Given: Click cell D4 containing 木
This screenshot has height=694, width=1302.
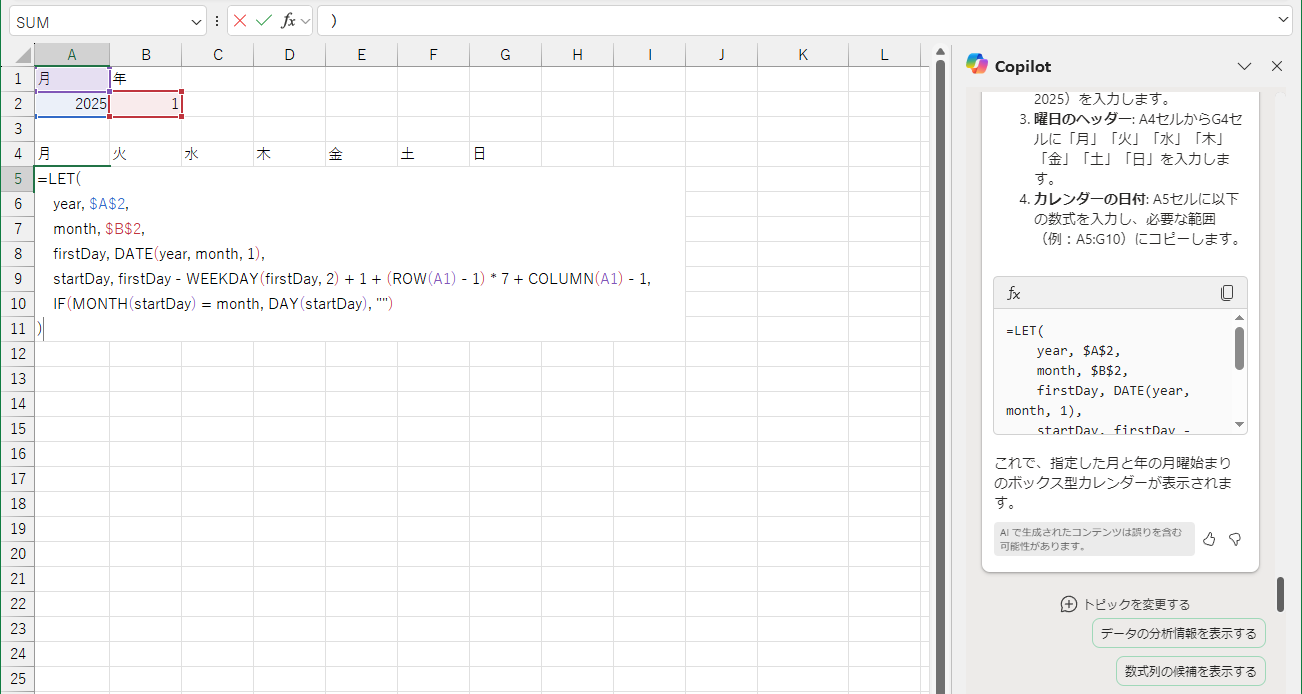Looking at the screenshot, I should [289, 154].
